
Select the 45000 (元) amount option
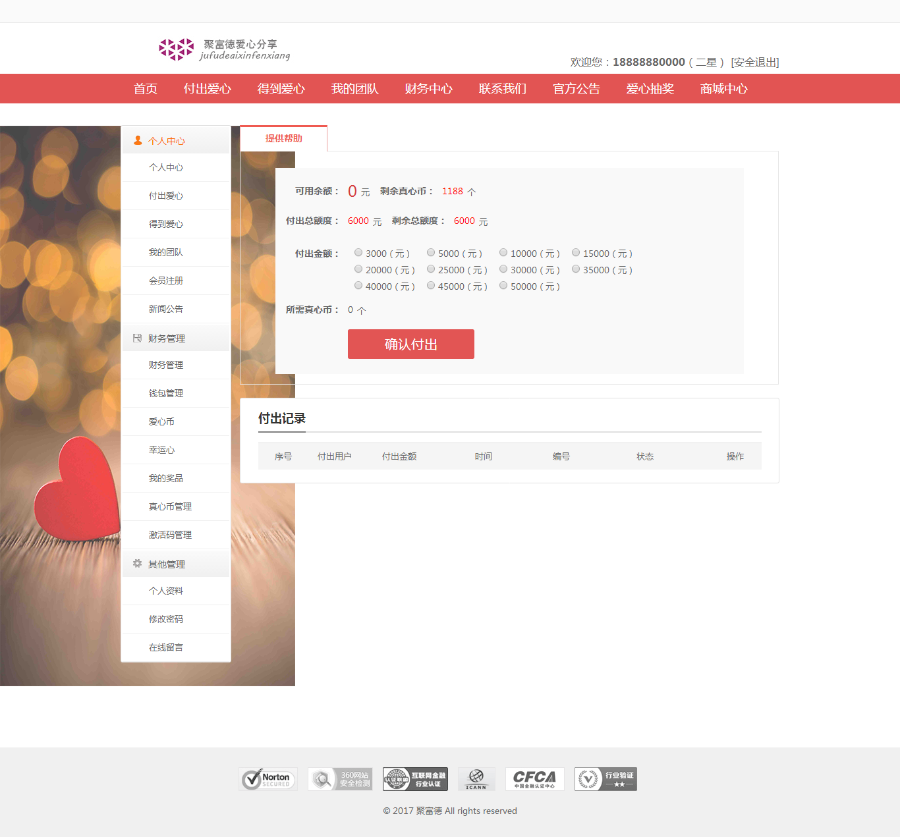pyautogui.click(x=430, y=285)
